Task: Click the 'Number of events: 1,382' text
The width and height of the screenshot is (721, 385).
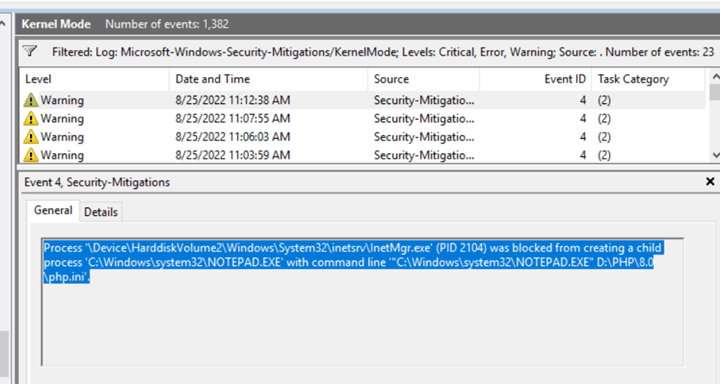Action: click(x=167, y=24)
